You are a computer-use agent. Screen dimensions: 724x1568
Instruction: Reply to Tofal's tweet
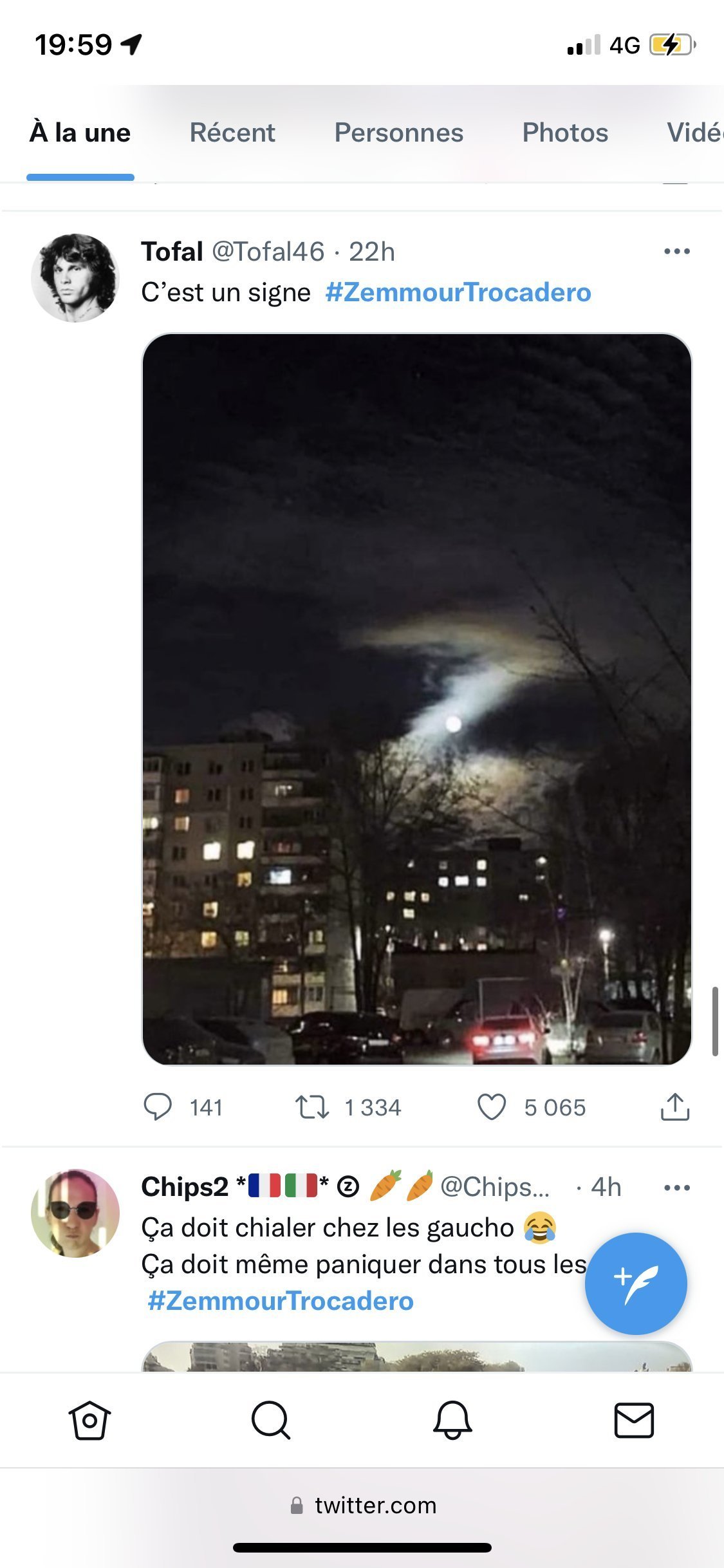point(158,1107)
